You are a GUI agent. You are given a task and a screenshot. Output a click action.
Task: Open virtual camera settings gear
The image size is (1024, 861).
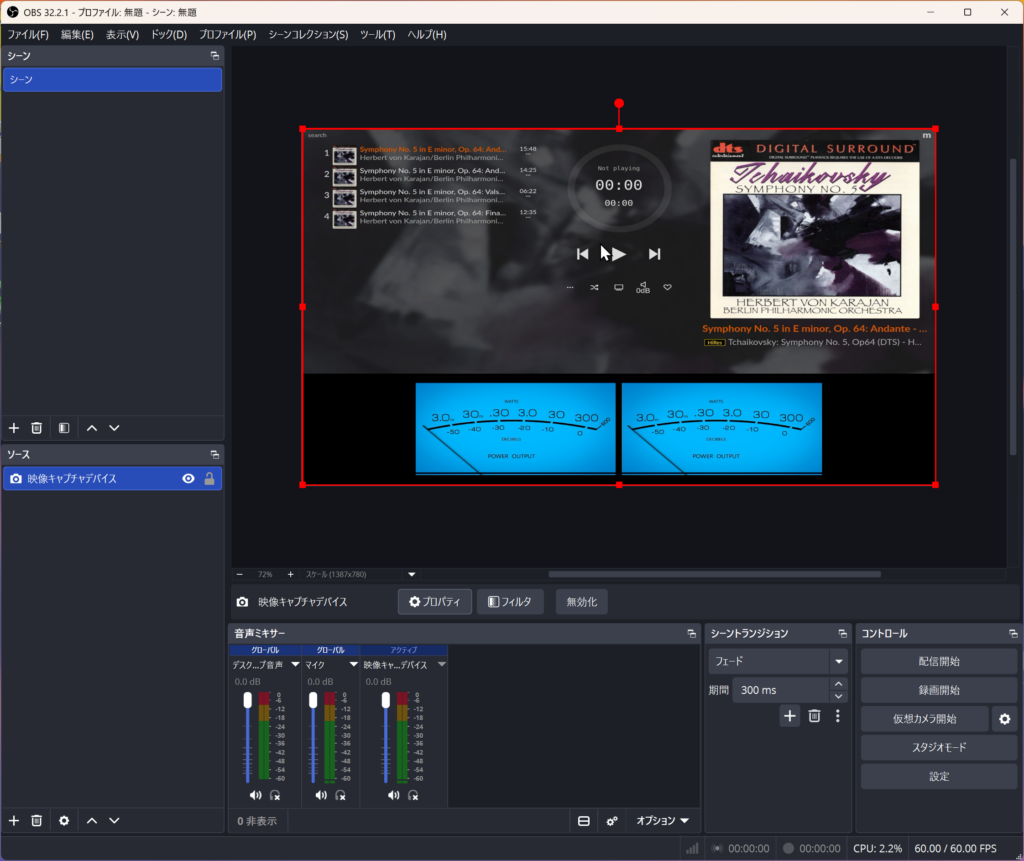(x=1004, y=719)
